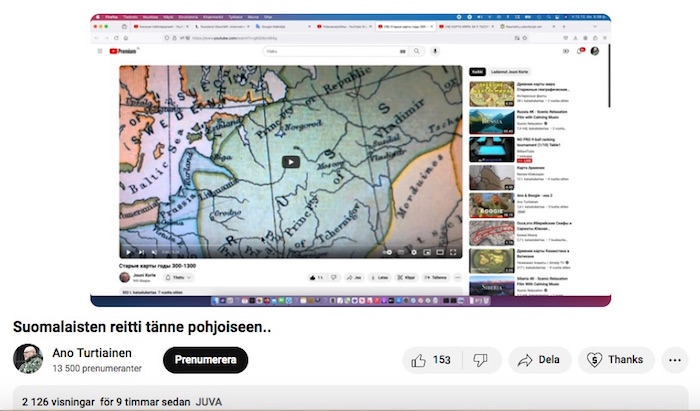Click the next-video icon in the inner player
This screenshot has width=700, height=411.
141,252
